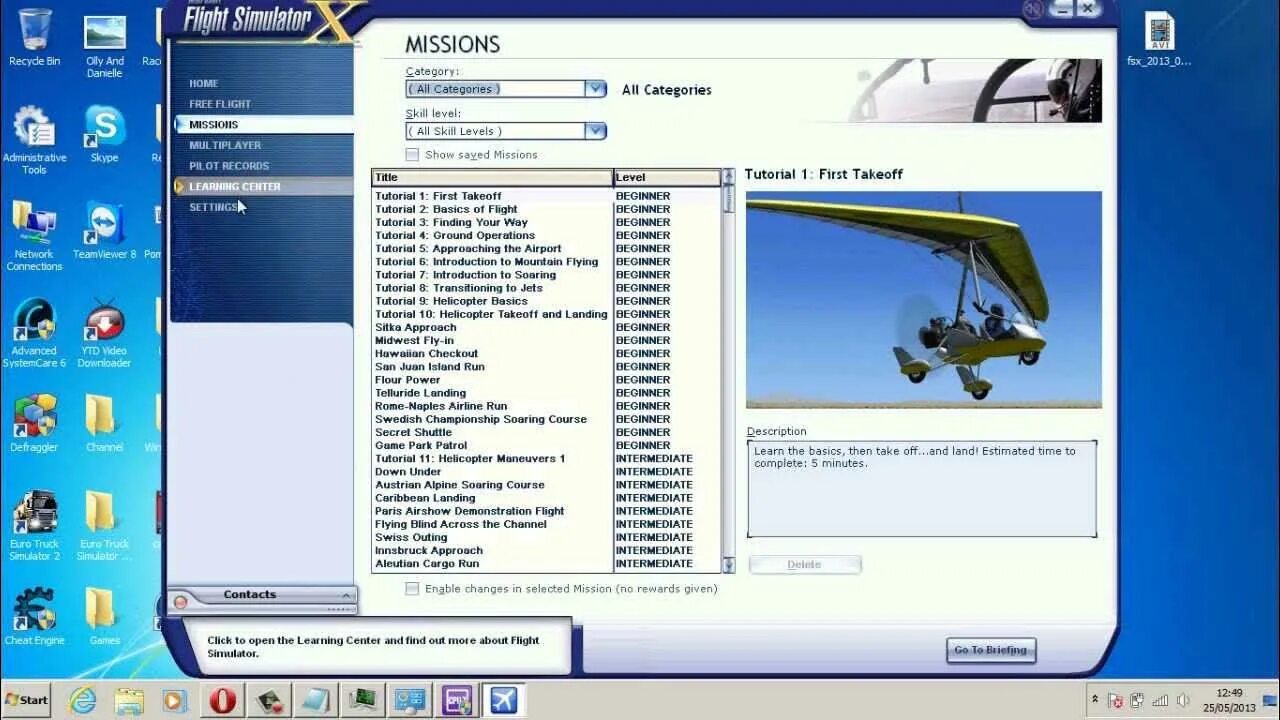Open the Games folder on desktop
Viewport: 1280px width, 720px height.
pyautogui.click(x=104, y=616)
